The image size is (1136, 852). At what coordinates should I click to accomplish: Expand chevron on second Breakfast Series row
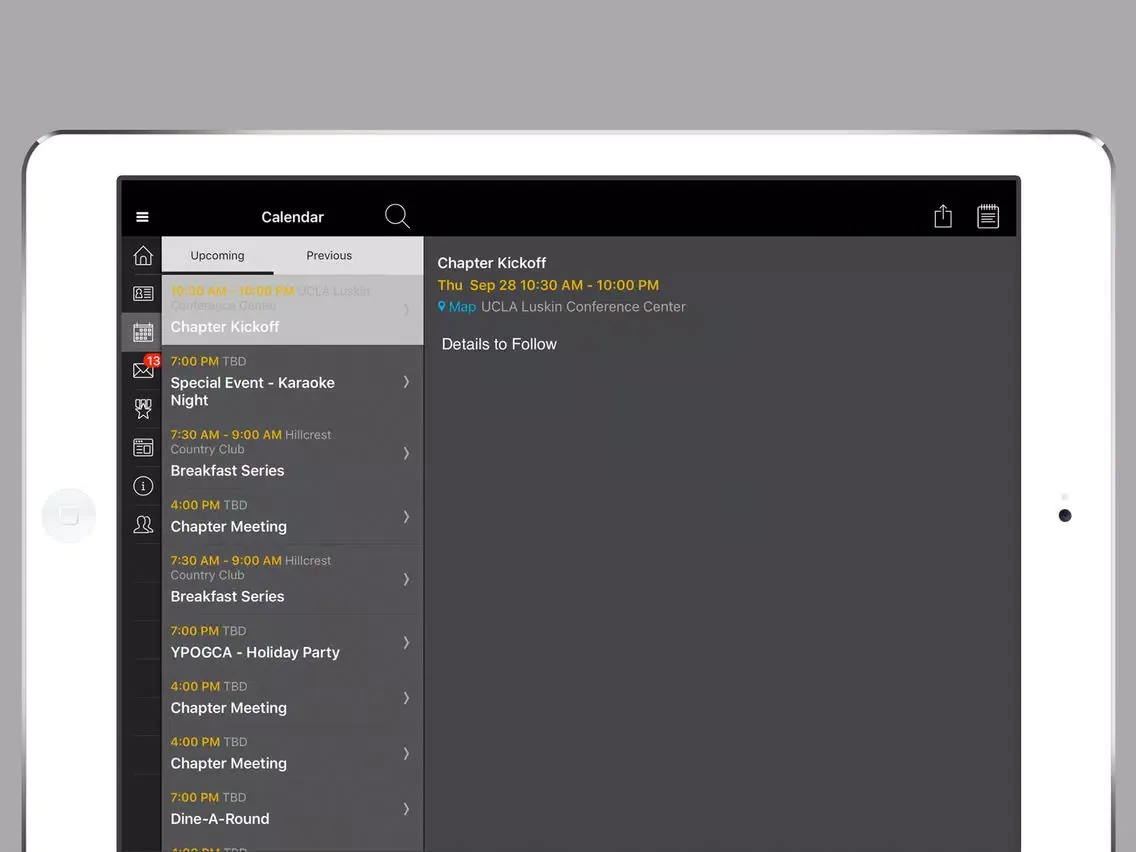coord(406,579)
